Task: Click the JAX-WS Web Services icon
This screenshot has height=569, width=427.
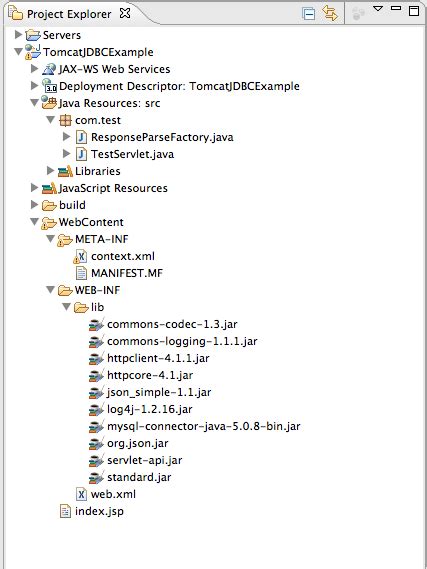Action: click(x=49, y=69)
